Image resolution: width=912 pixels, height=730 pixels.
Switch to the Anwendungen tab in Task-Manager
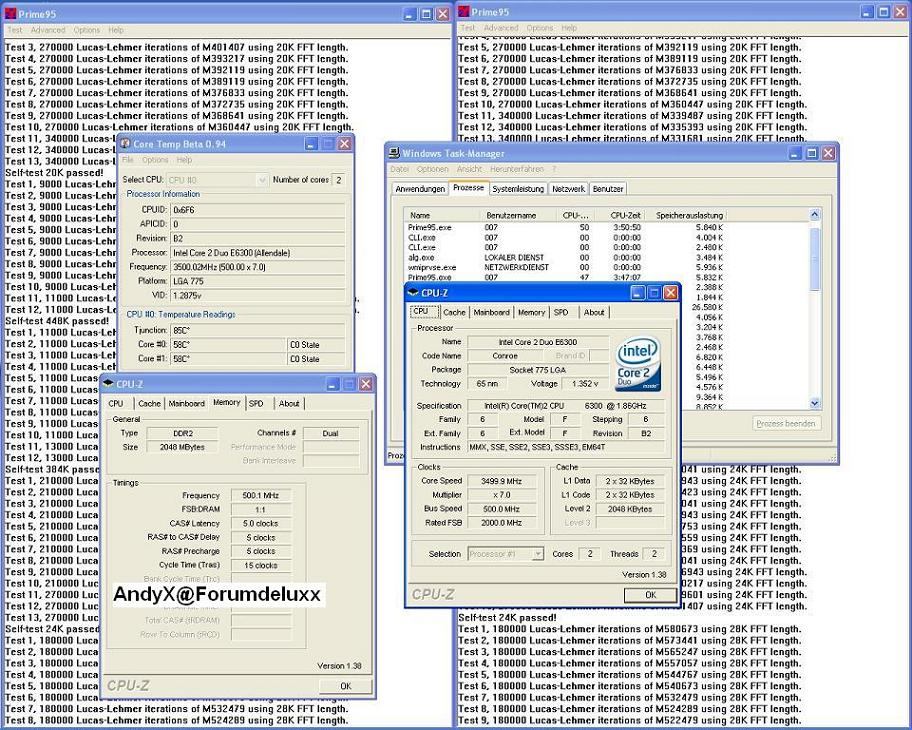(420, 188)
